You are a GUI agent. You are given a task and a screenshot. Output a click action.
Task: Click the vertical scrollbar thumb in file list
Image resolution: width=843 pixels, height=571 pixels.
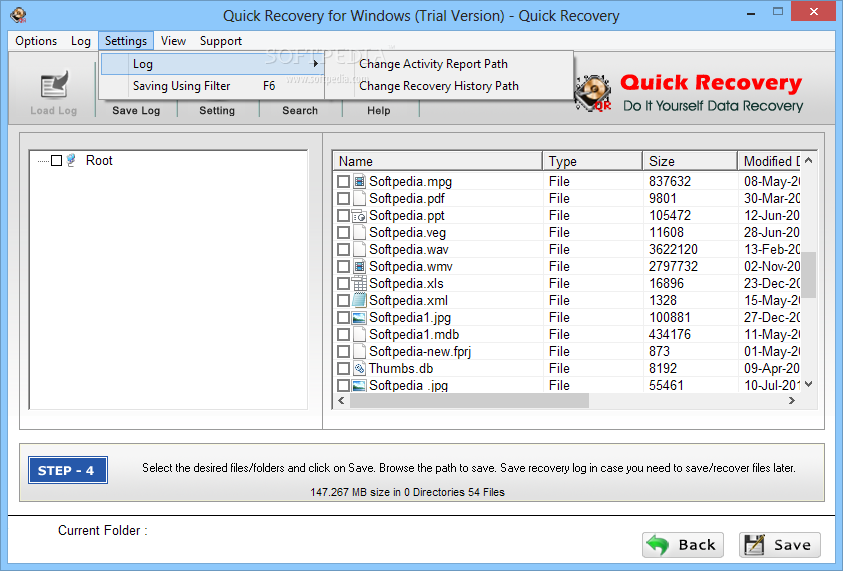pos(809,274)
